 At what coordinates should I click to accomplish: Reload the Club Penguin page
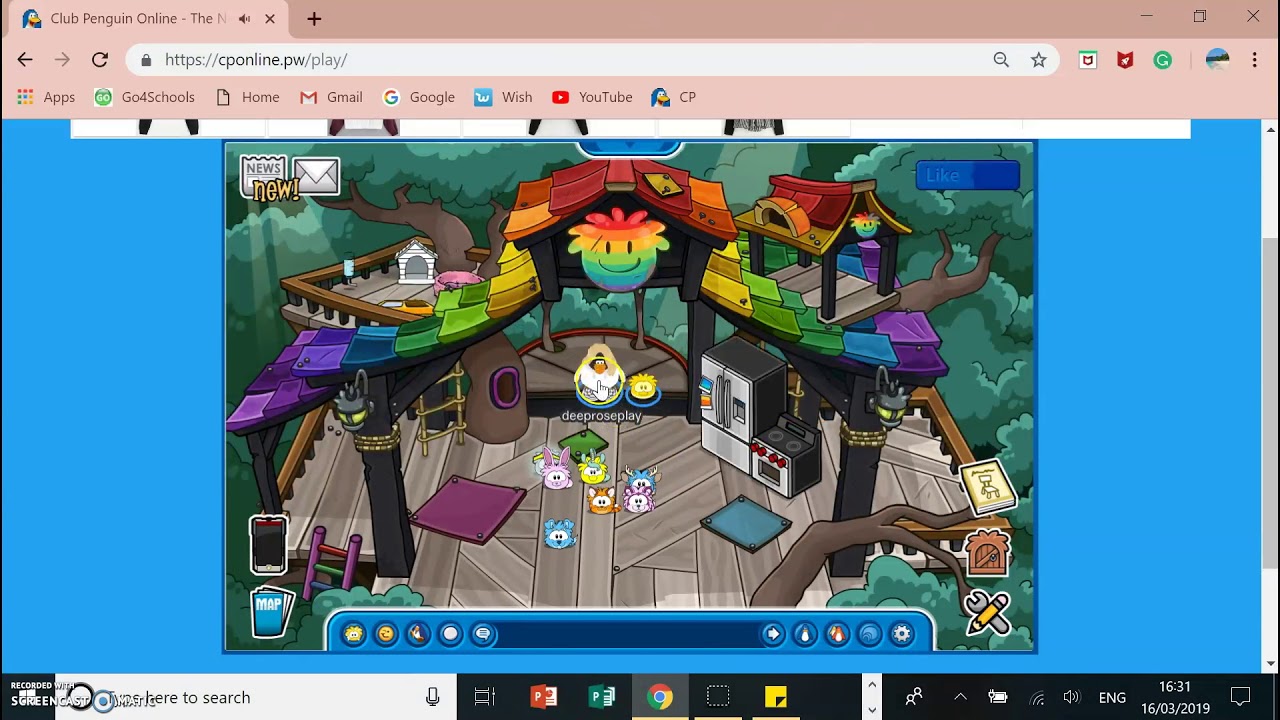pos(100,60)
